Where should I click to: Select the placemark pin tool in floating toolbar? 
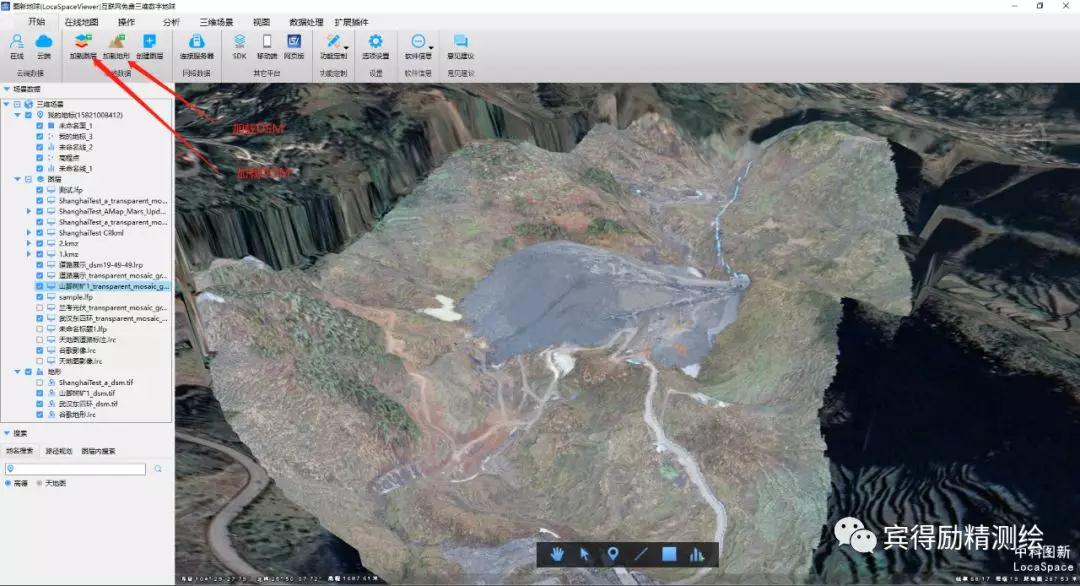point(613,554)
